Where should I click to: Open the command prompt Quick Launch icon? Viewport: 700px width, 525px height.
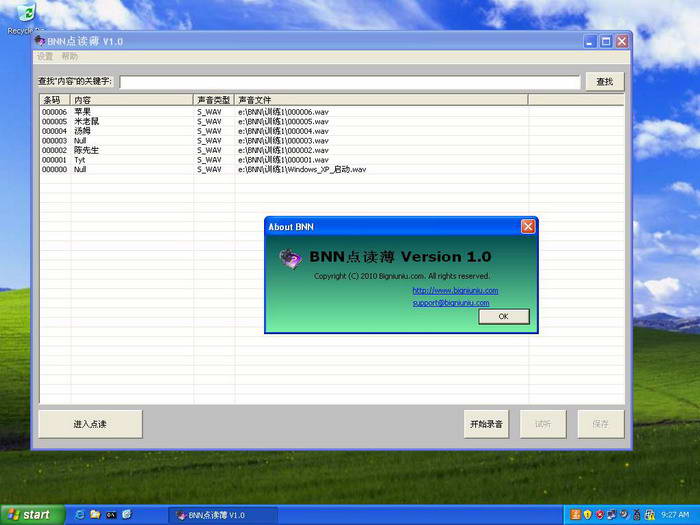(x=111, y=515)
